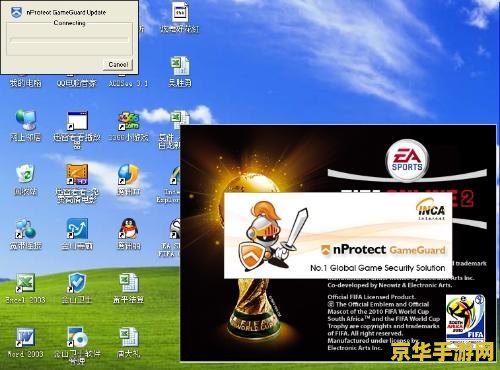Click "nProtect GameGuard" banner text

(389, 250)
